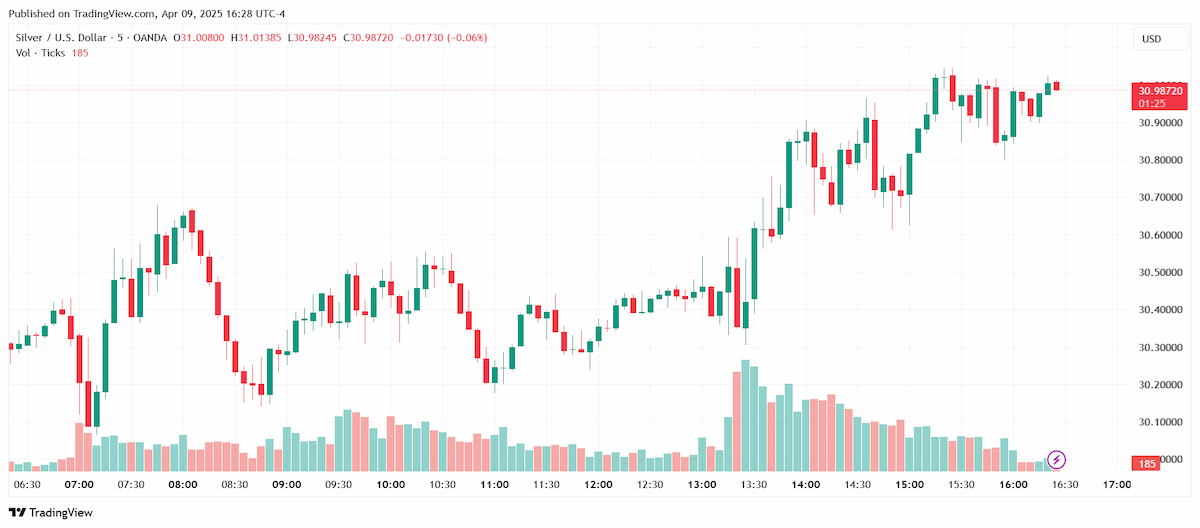Click the 10:00 time axis label
The width and height of the screenshot is (1200, 528).
click(x=390, y=484)
